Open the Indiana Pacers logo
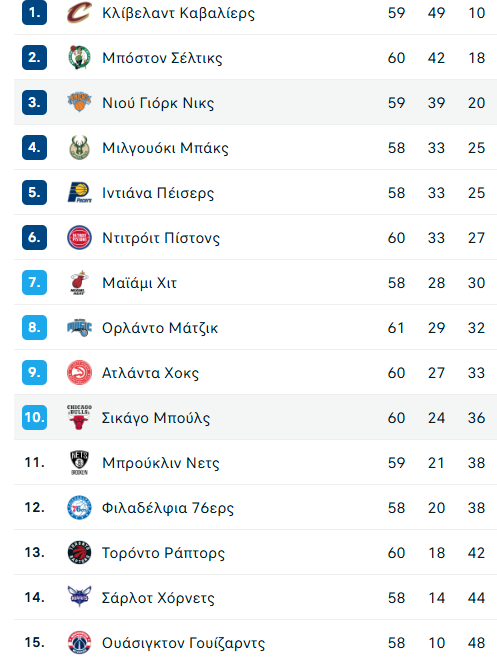The width and height of the screenshot is (497, 657). tap(79, 192)
